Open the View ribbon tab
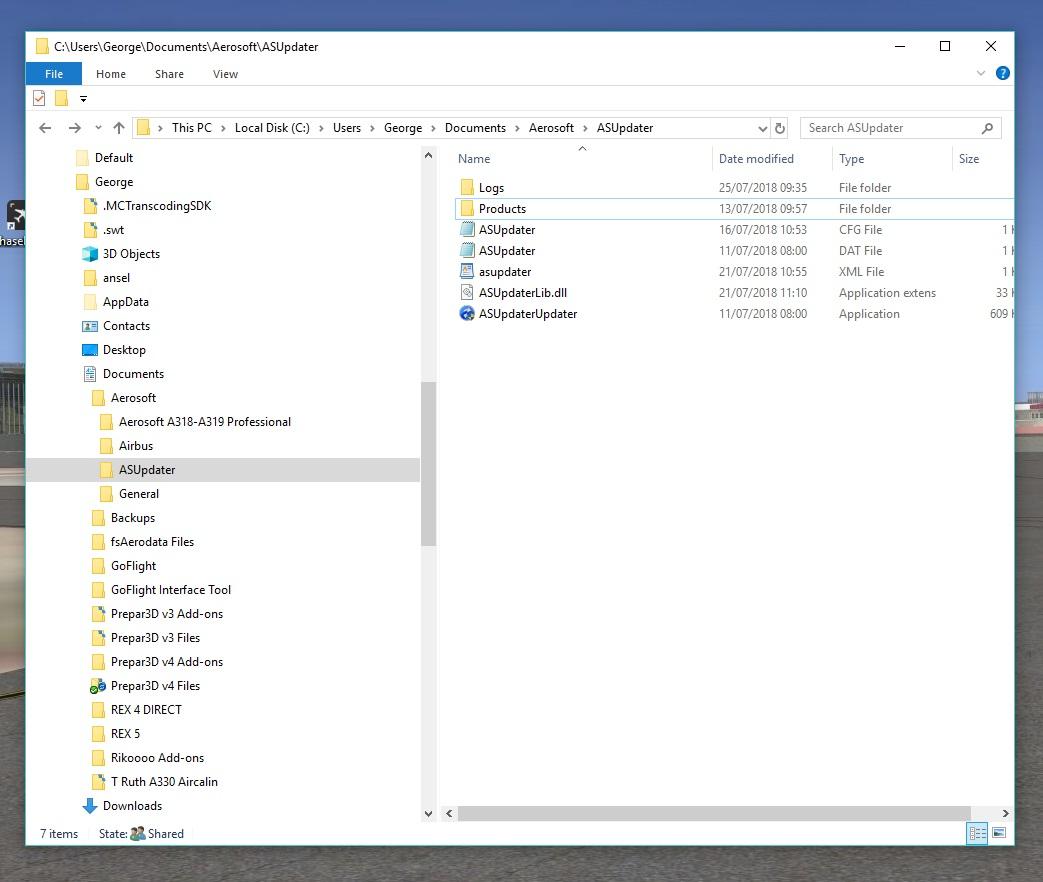The width and height of the screenshot is (1043, 882). pos(225,74)
